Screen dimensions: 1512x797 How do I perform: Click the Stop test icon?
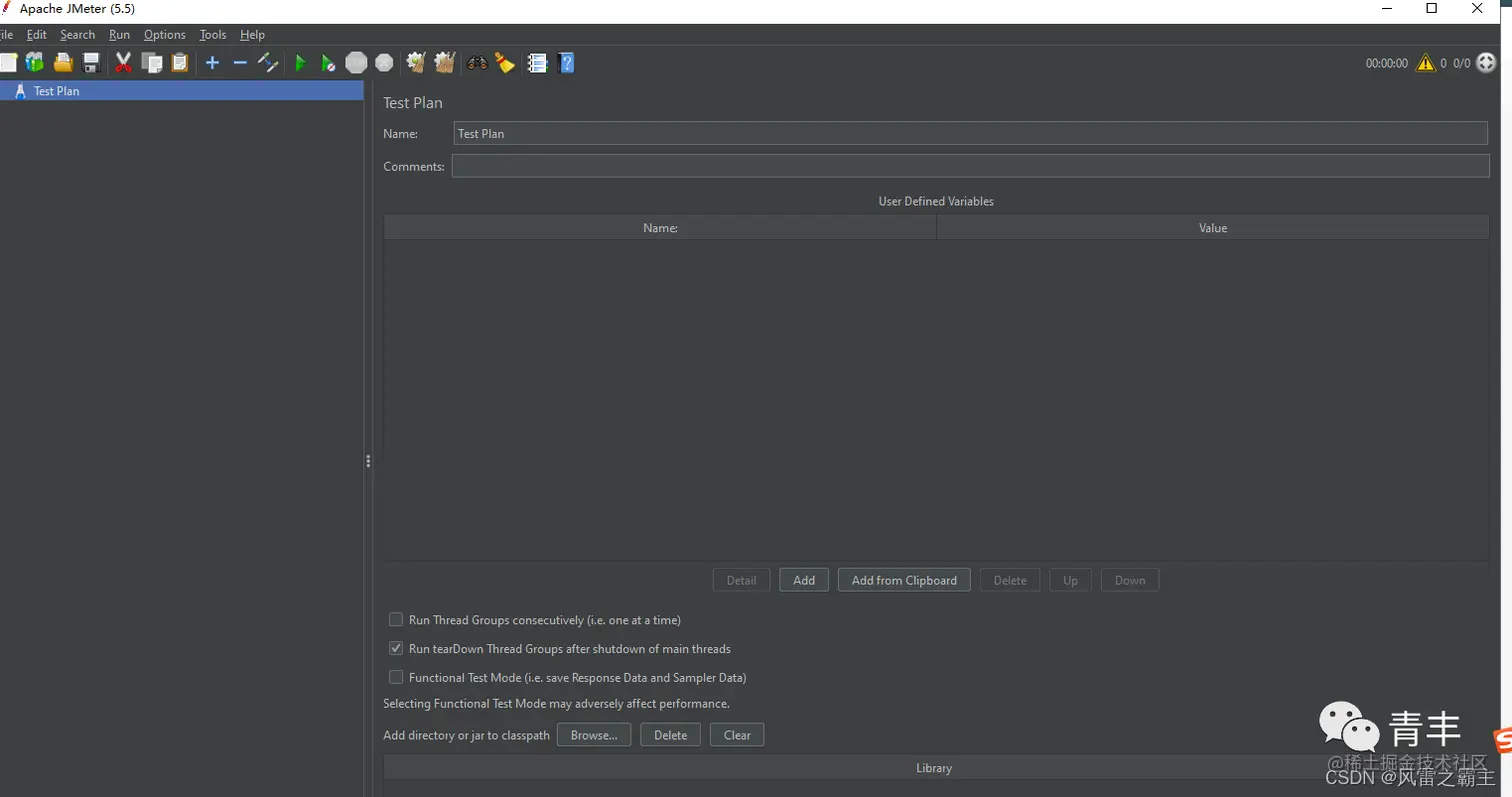click(356, 63)
